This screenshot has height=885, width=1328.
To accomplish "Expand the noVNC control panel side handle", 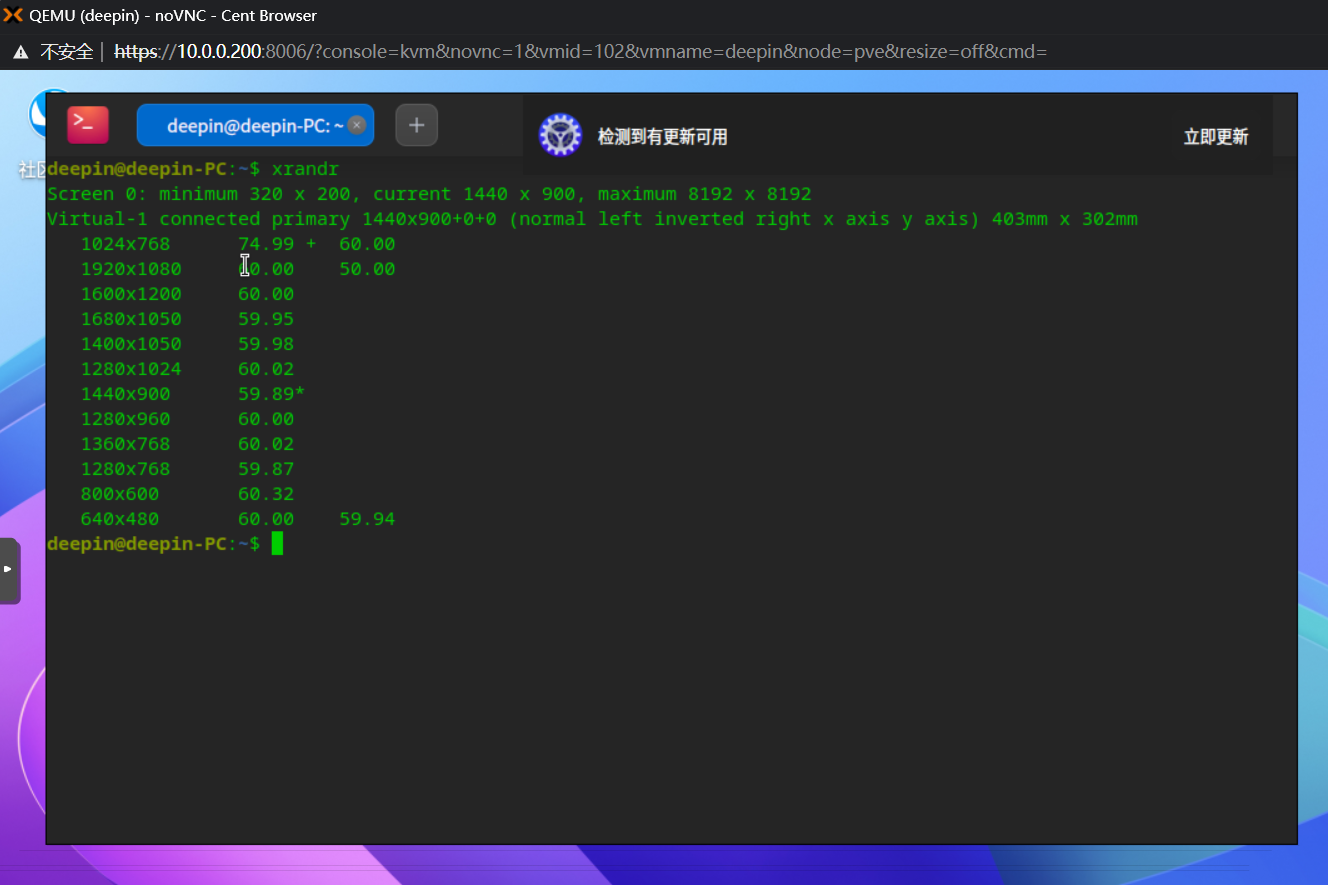I will coord(9,570).
